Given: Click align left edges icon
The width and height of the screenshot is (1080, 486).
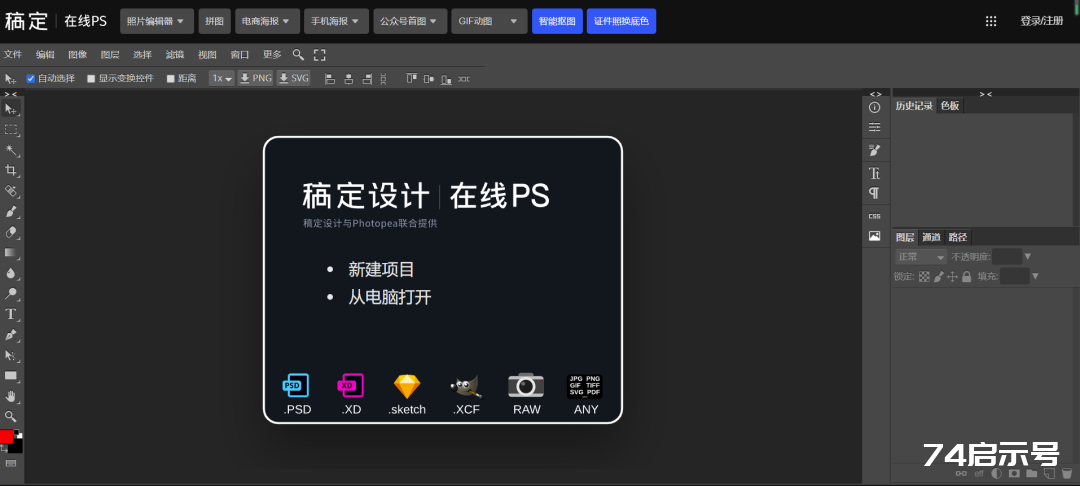Looking at the screenshot, I should pyautogui.click(x=330, y=78).
